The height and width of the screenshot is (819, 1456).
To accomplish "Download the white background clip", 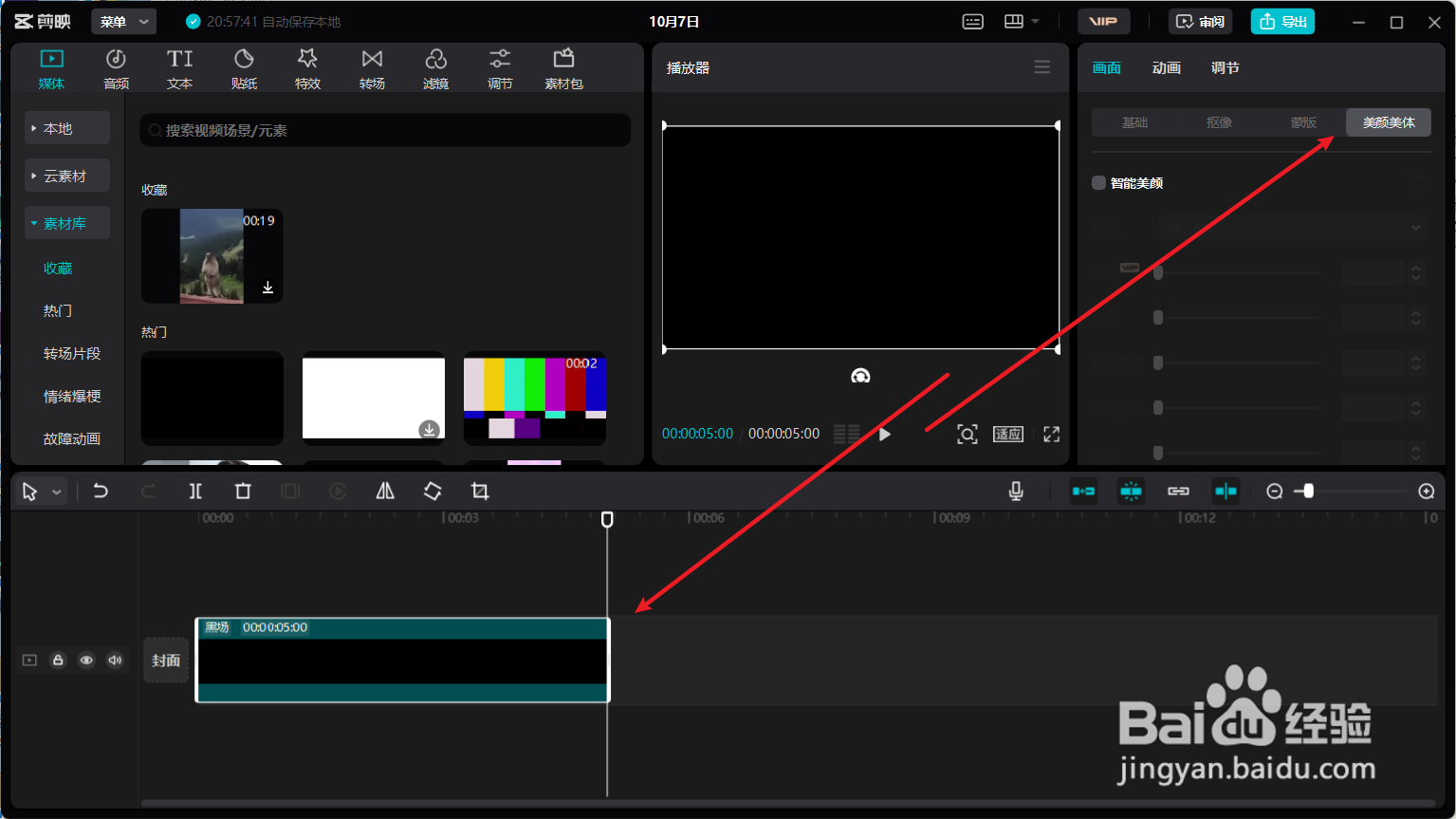I will [x=430, y=429].
